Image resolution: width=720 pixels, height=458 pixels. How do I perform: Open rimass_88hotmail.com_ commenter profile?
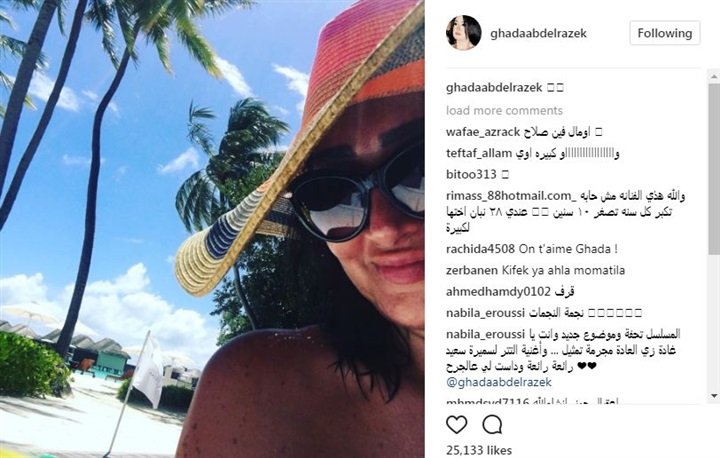(510, 196)
